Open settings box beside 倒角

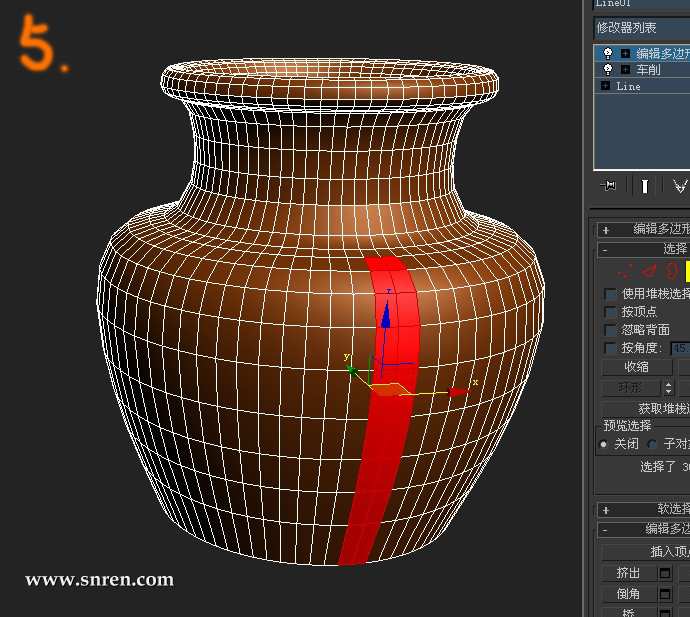pyautogui.click(x=665, y=594)
